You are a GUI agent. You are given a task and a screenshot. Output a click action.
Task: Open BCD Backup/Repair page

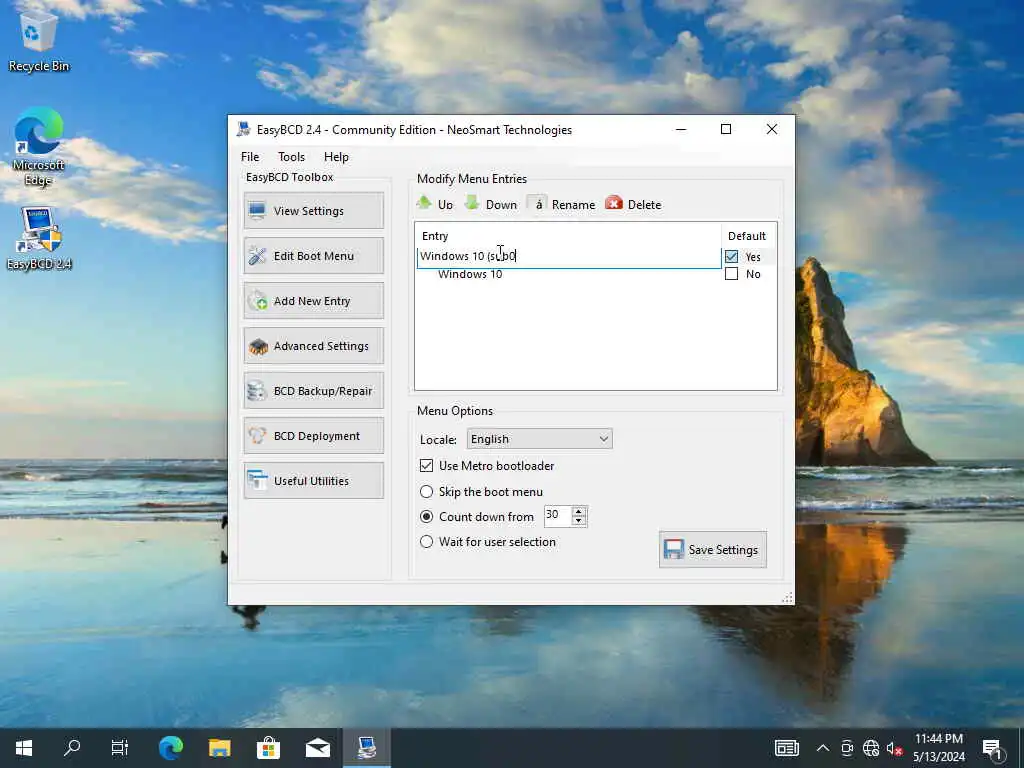pos(313,391)
